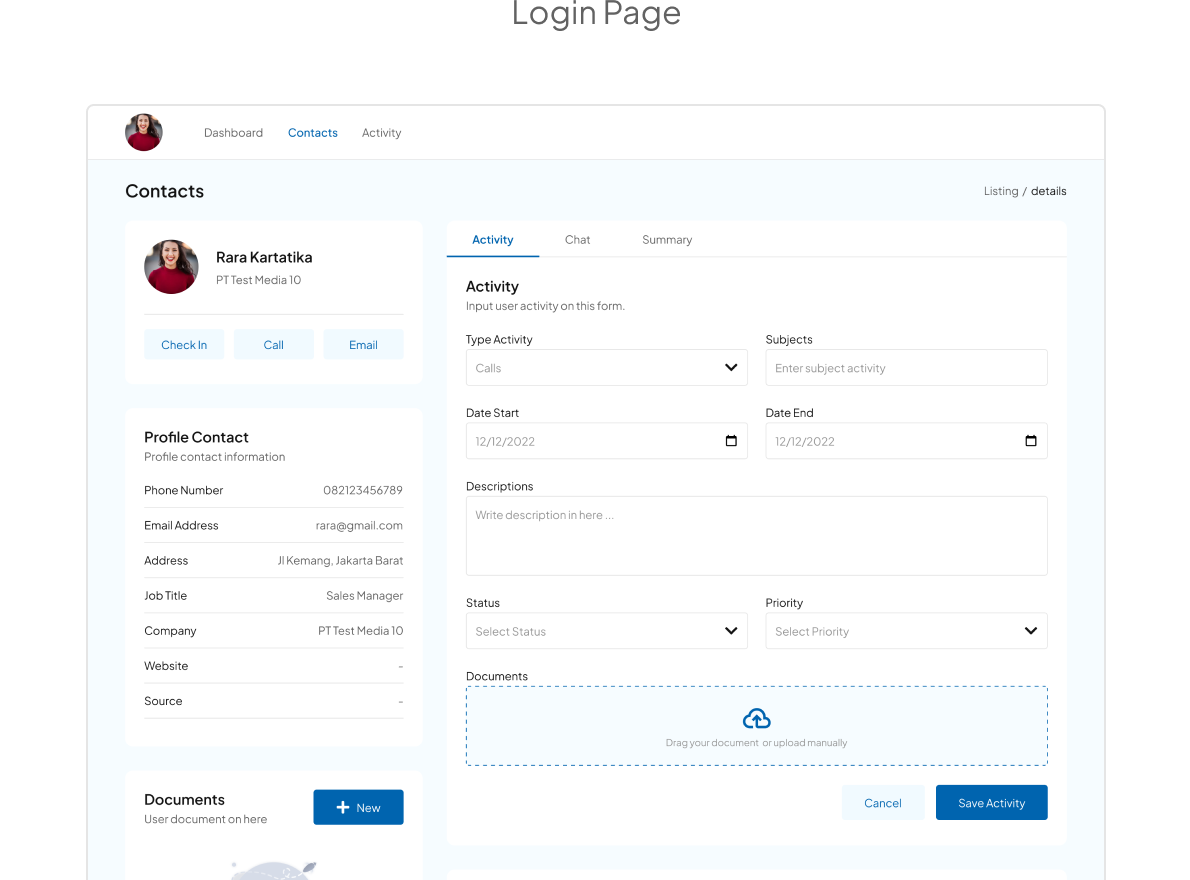Click the cloud upload icon in Documents
Viewport: 1190px width, 880px height.
click(x=757, y=719)
